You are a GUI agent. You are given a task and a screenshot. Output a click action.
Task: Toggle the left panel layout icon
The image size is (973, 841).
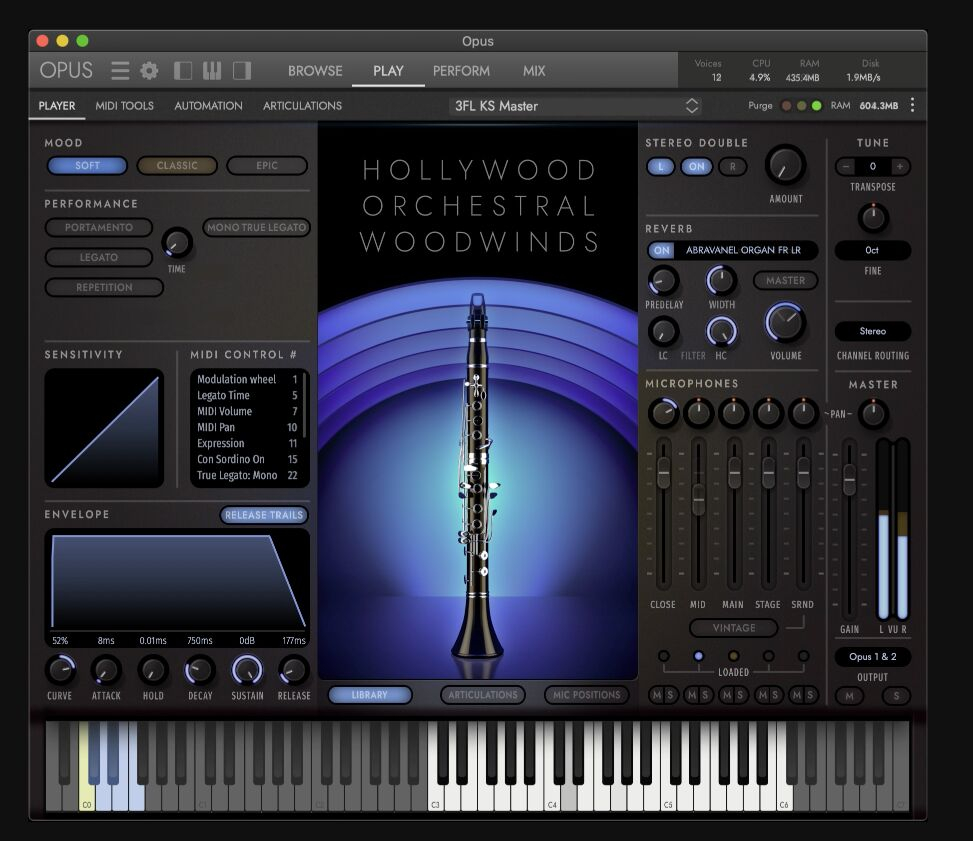click(183, 71)
